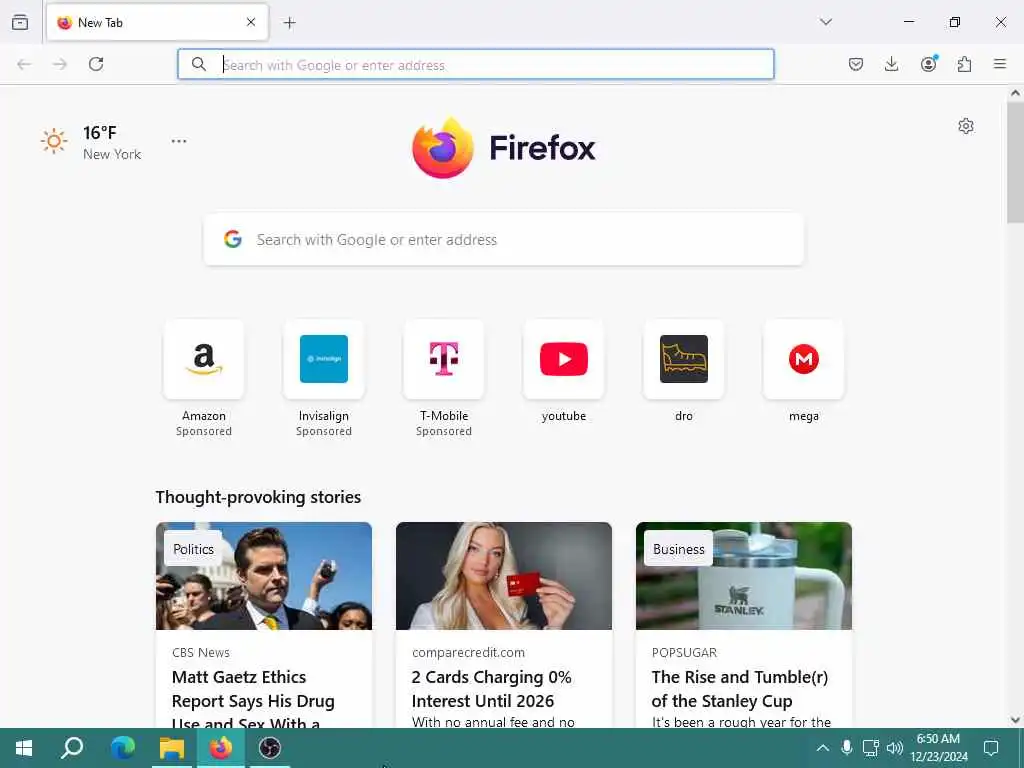Click the page scrollbar thumb
Viewport: 1024px width, 768px height.
1015,162
